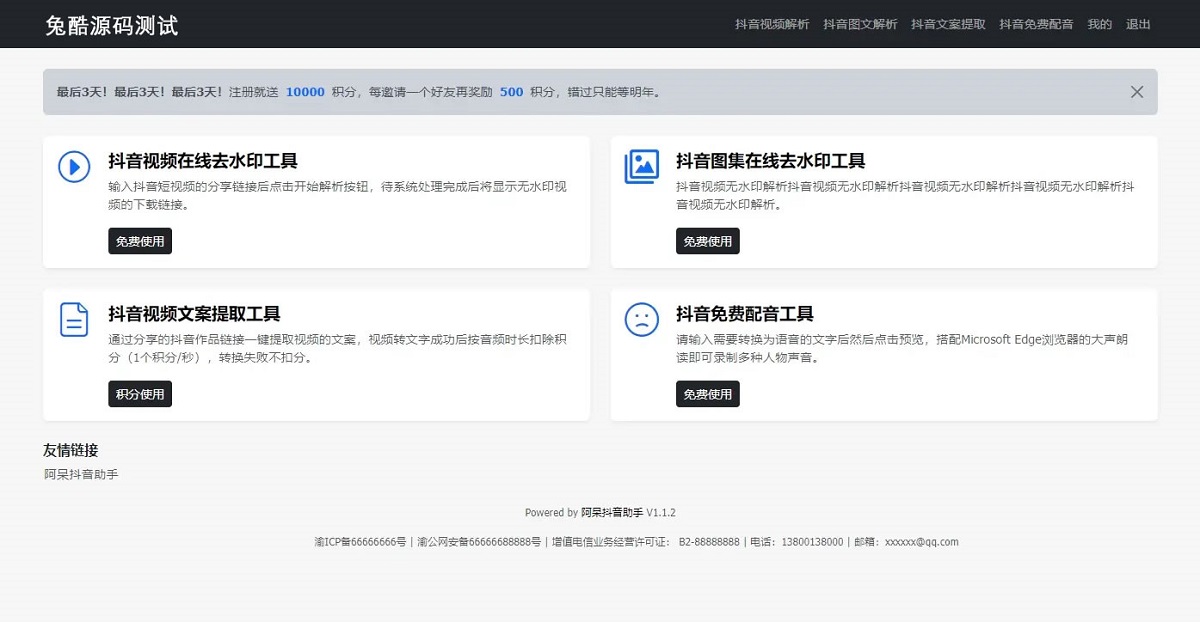Log out using the 退出 link
Screen dimensions: 1200x622
pyautogui.click(x=1138, y=24)
